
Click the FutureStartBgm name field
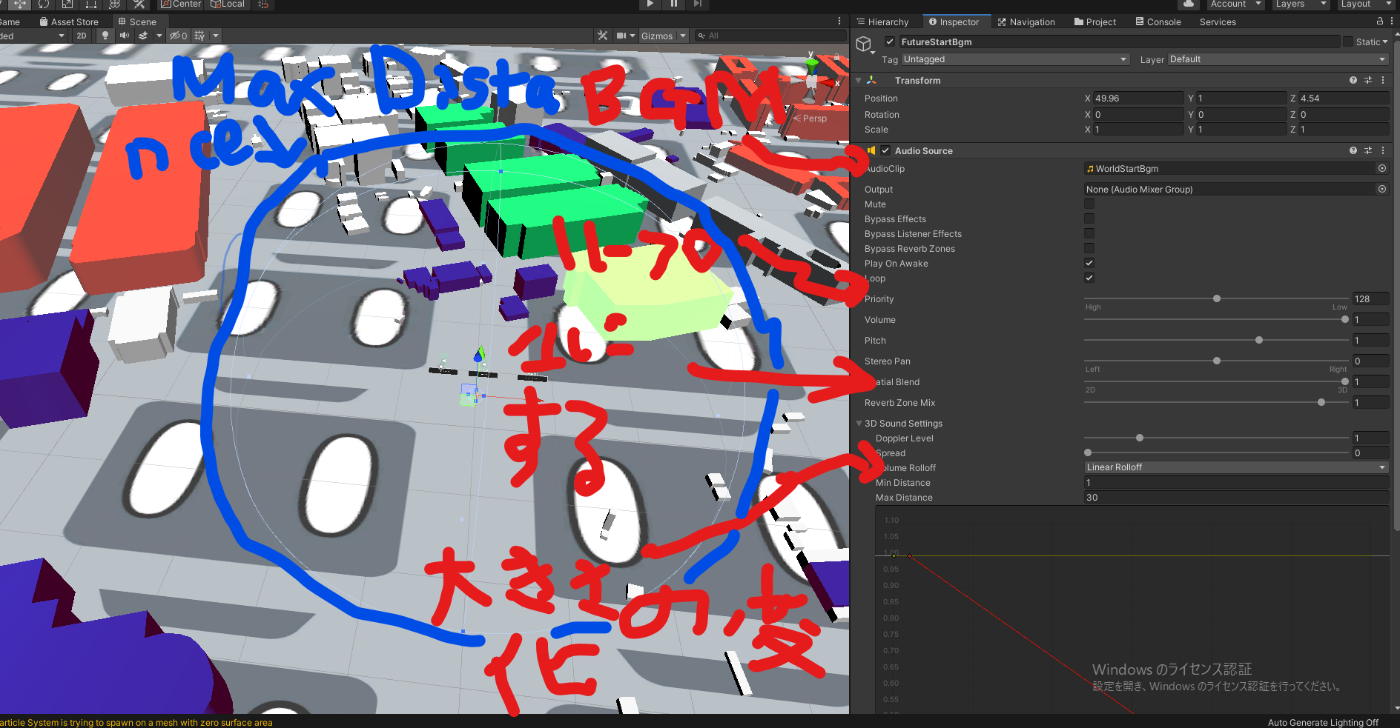[1119, 42]
